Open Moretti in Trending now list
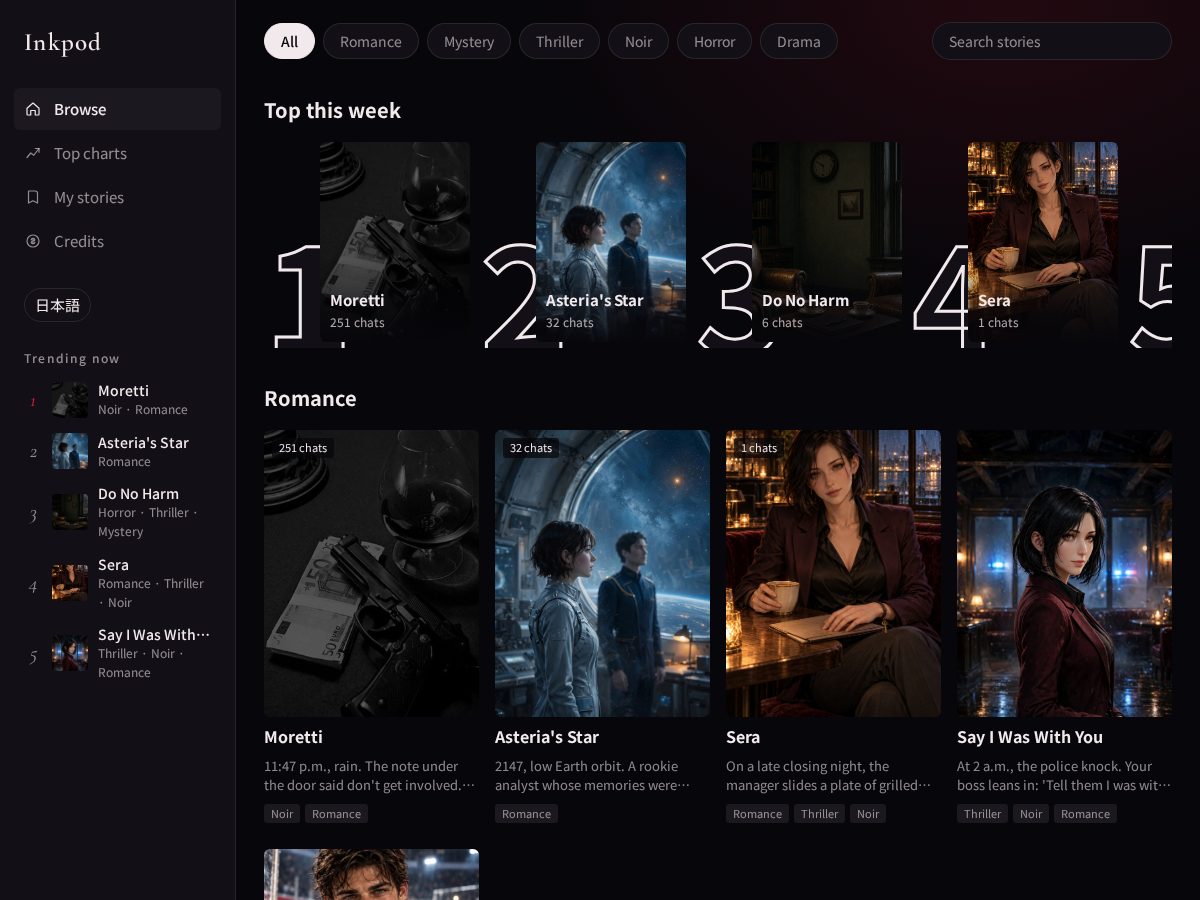Screen dimensions: 1200x900 click(117, 400)
